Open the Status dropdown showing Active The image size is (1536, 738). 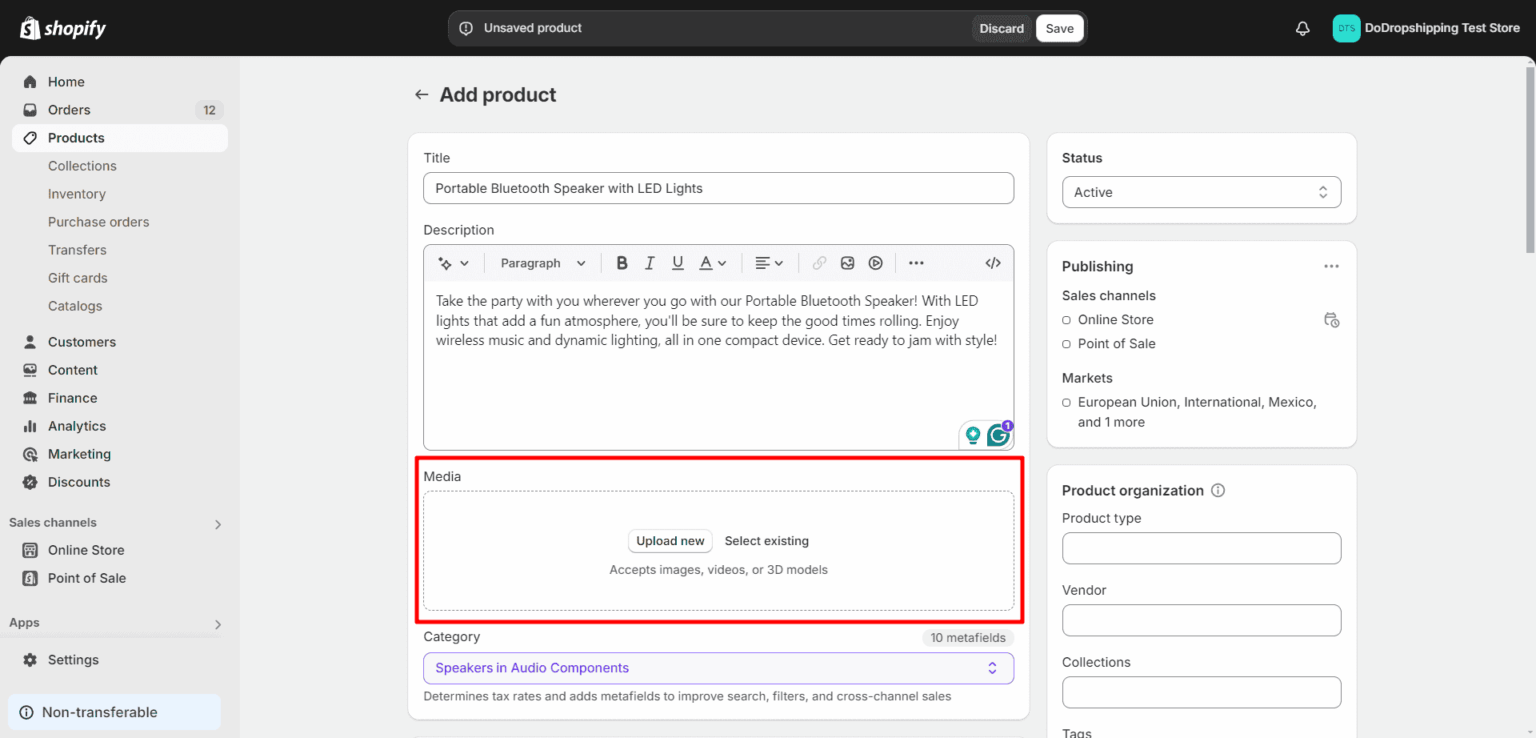click(1201, 191)
